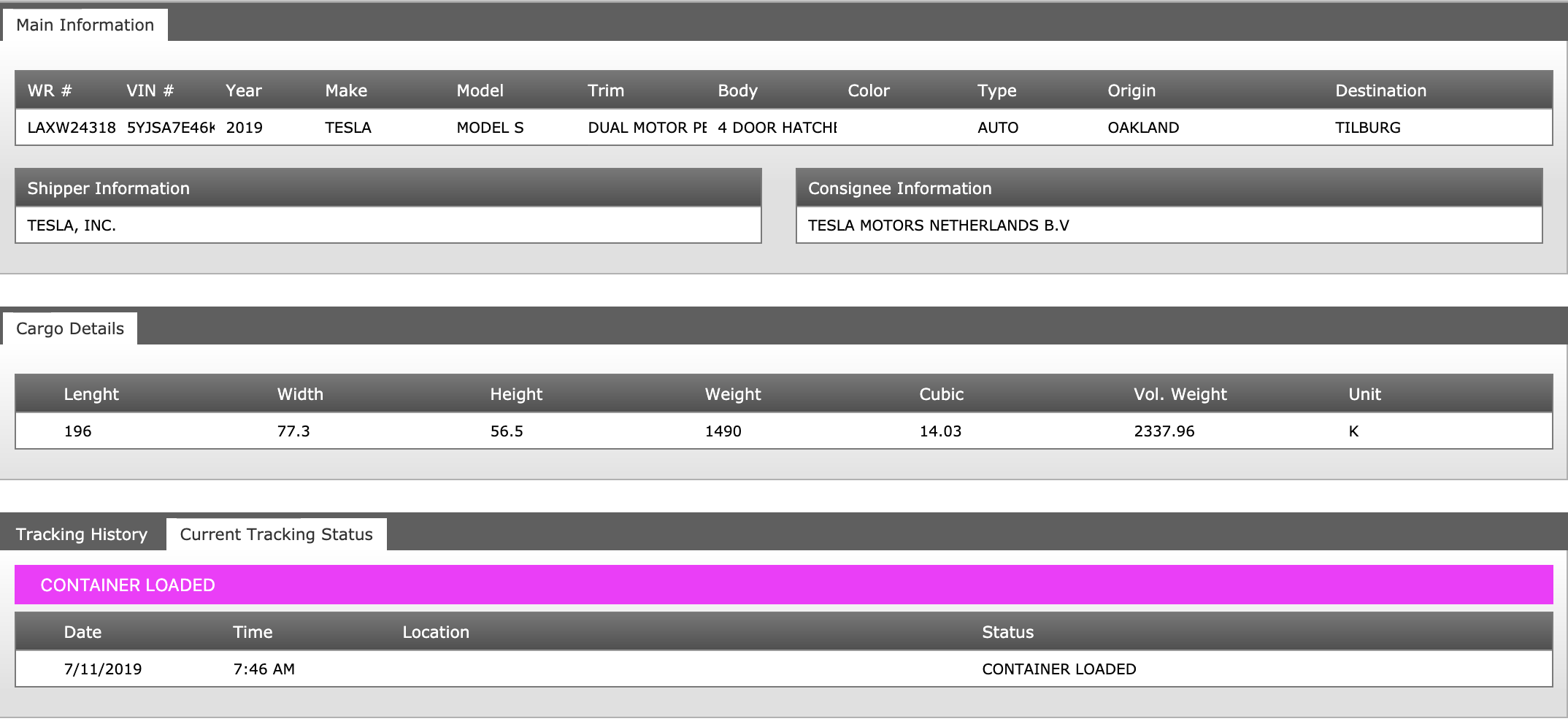Click the Cubic column header

[942, 394]
